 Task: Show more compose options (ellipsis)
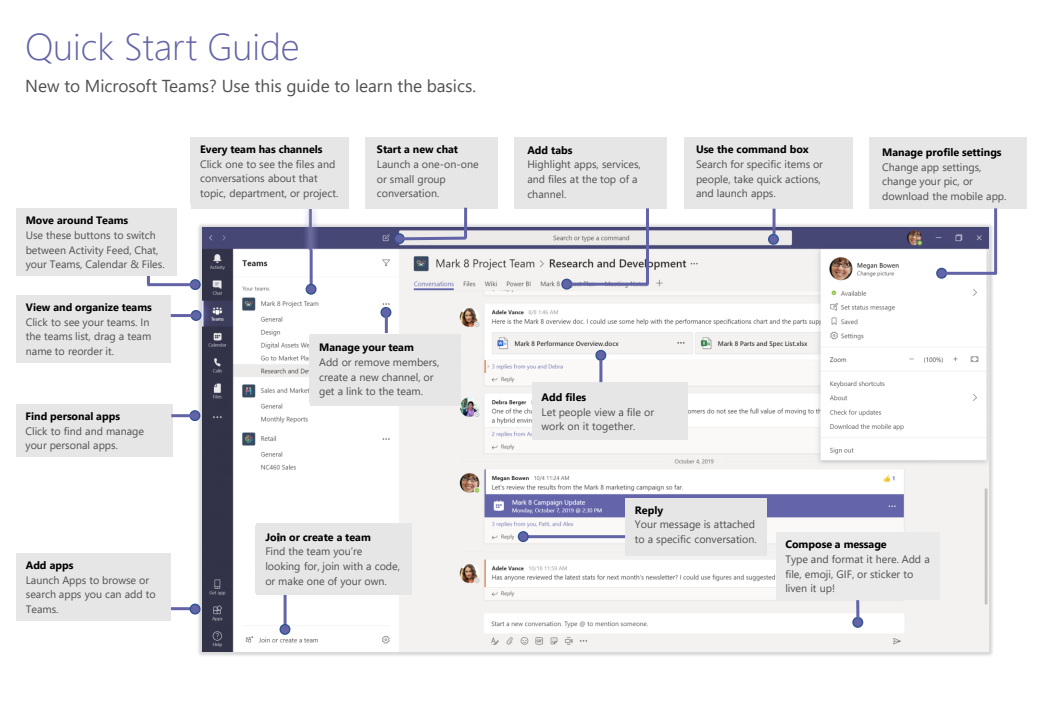[x=583, y=641]
